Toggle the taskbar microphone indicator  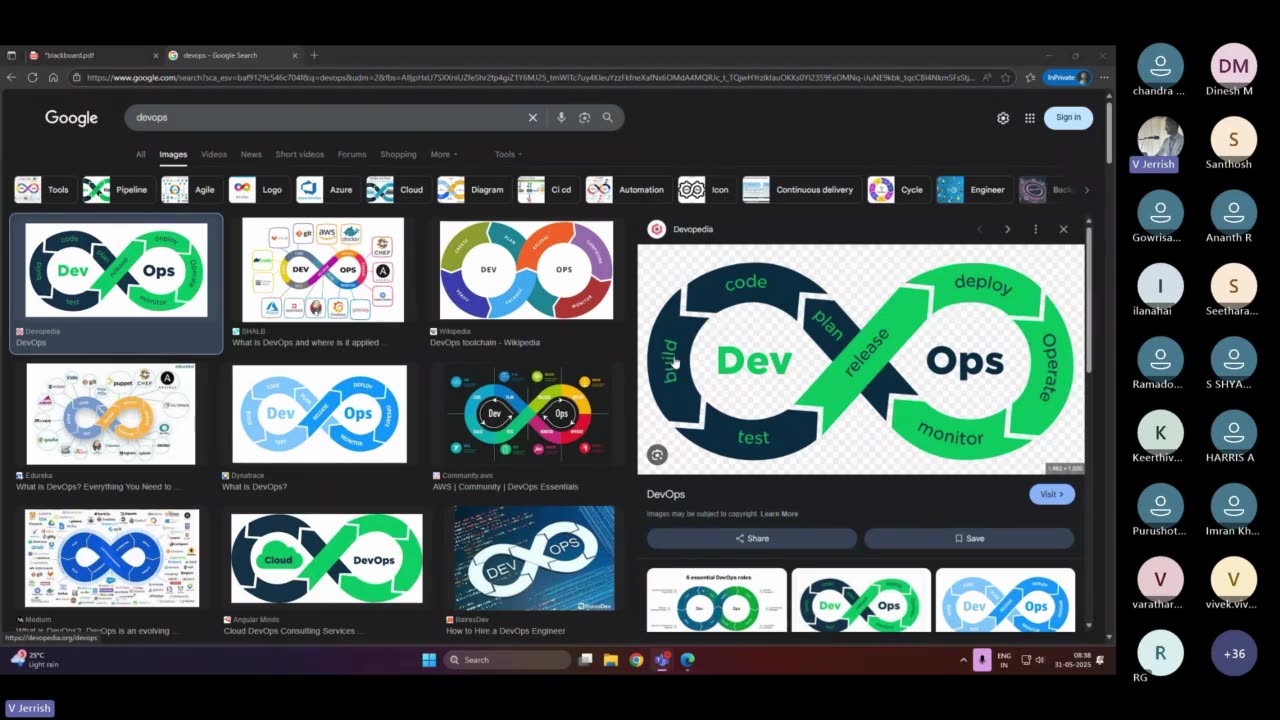982,660
